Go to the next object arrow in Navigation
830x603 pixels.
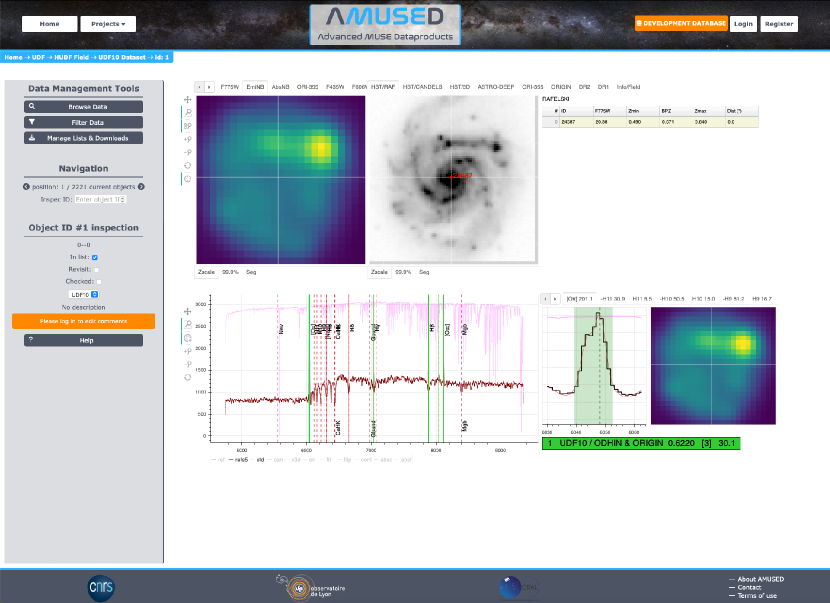[141, 187]
